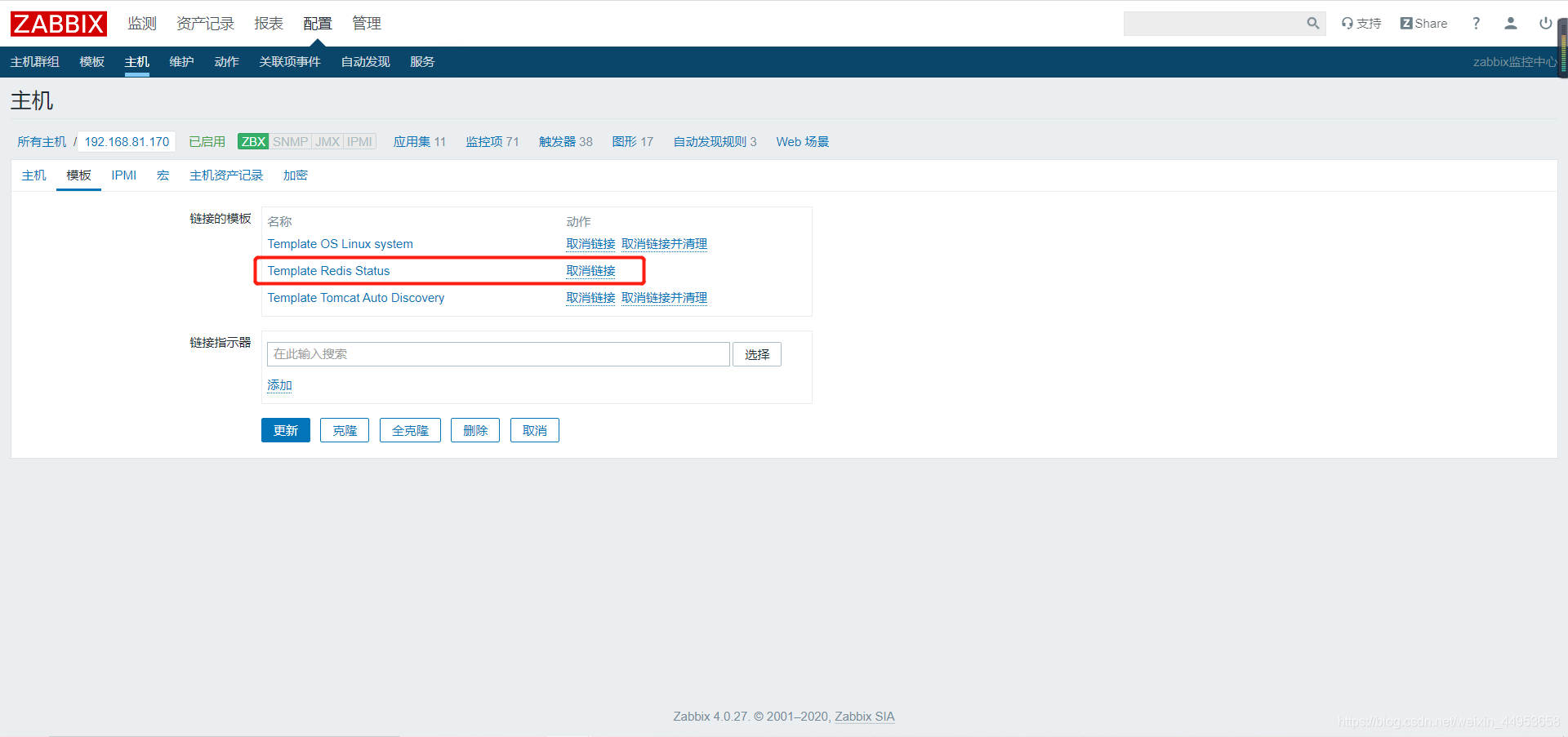The height and width of the screenshot is (737, 1568).
Task: Switch to the 主机 form tab
Action: pyautogui.click(x=34, y=175)
